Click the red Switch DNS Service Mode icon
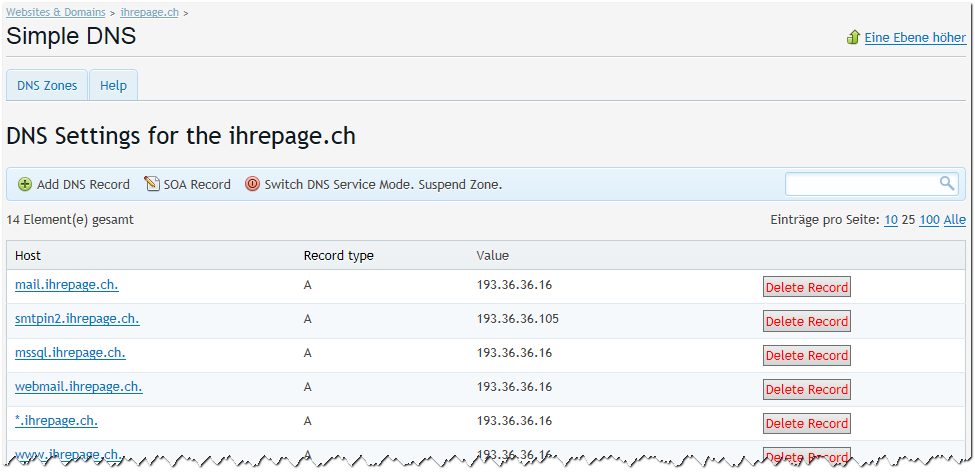Viewport: 975px width, 476px height. pyautogui.click(x=252, y=184)
